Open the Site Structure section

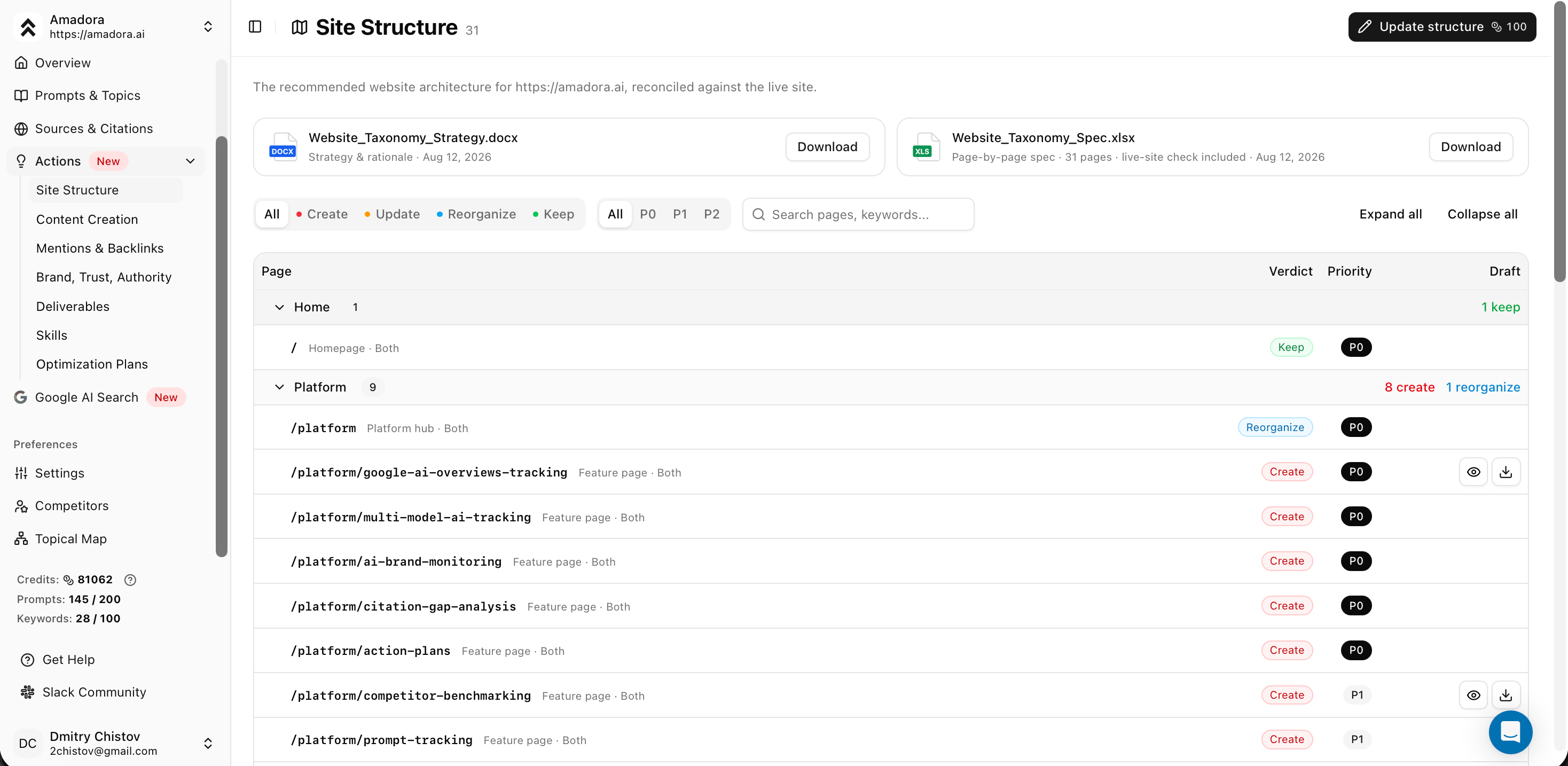coord(106,190)
